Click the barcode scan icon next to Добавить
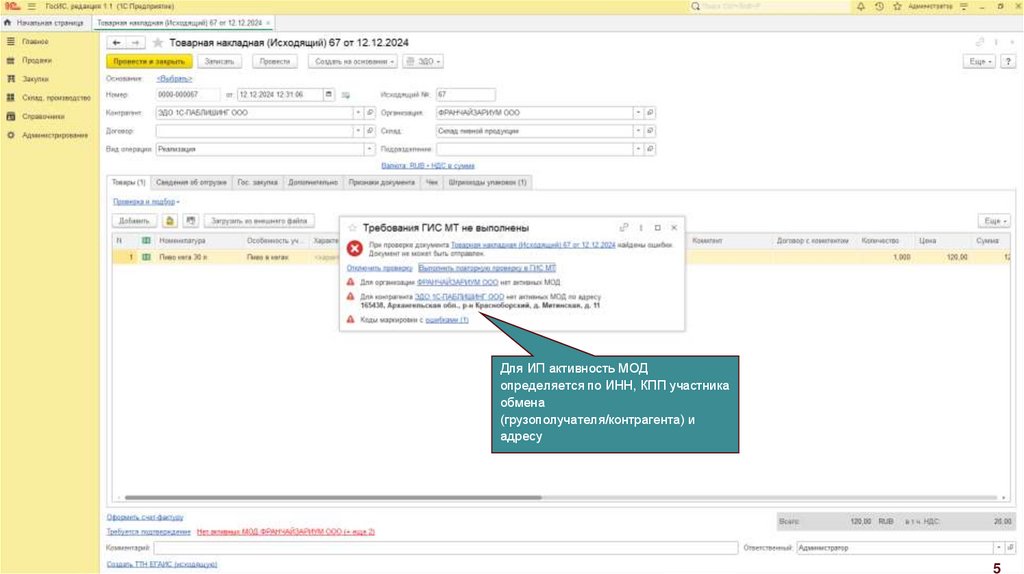Viewport: 1024px width, 574px height. click(170, 221)
